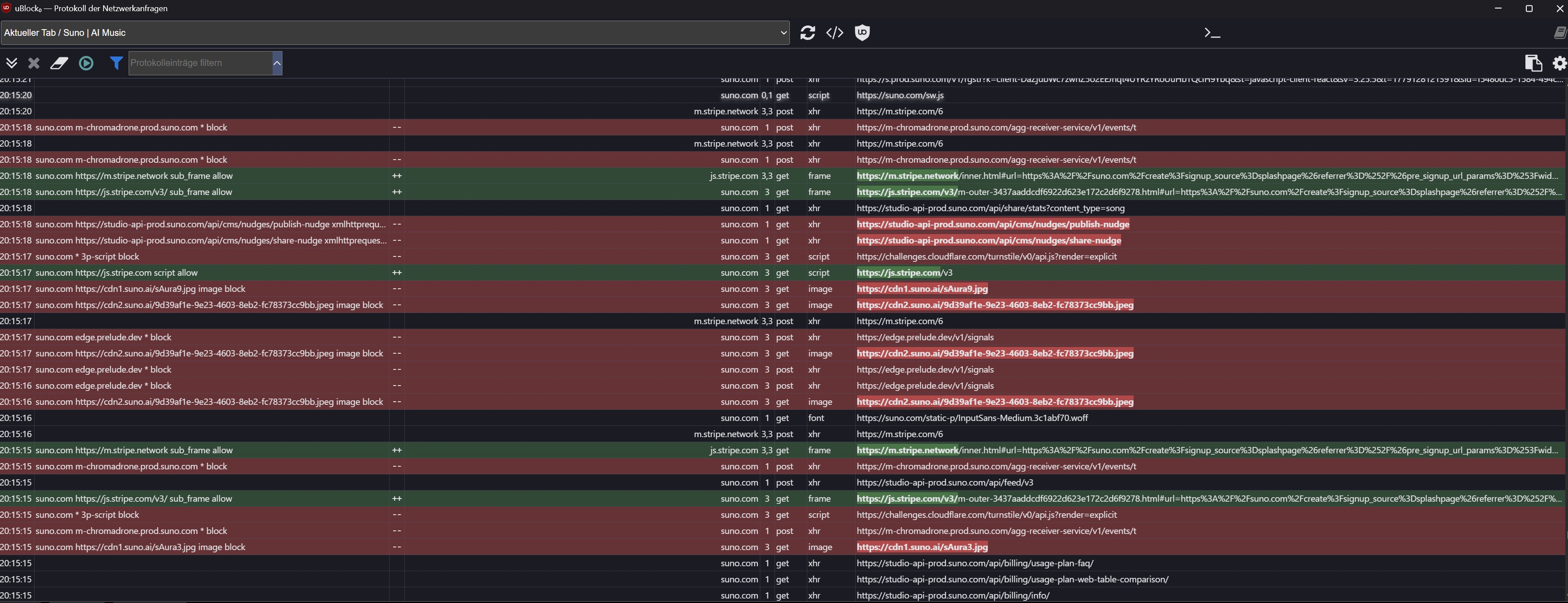The image size is (1568, 603).
Task: Toggle pause logger play button
Action: coord(86,63)
